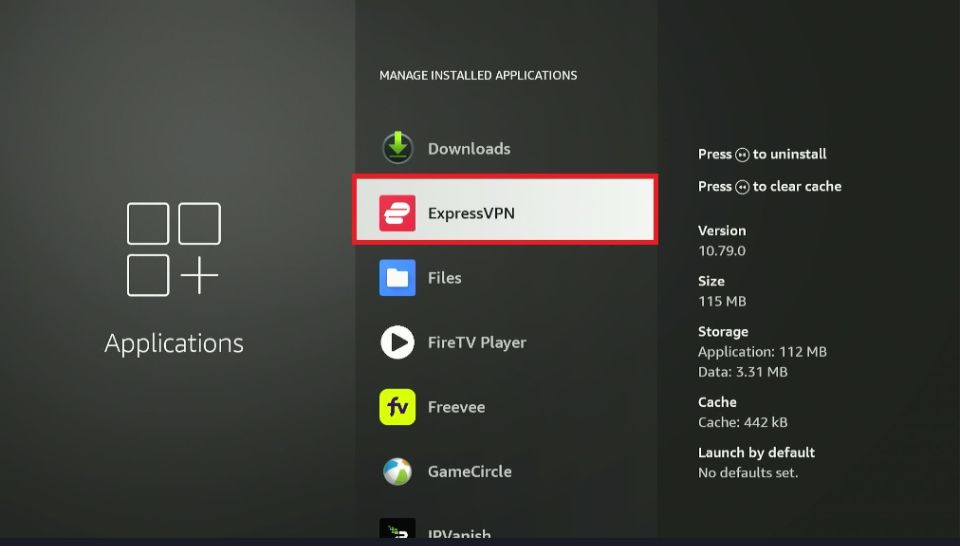Viewport: 960px width, 546px height.
Task: Click the Downloads app icon
Action: click(397, 148)
